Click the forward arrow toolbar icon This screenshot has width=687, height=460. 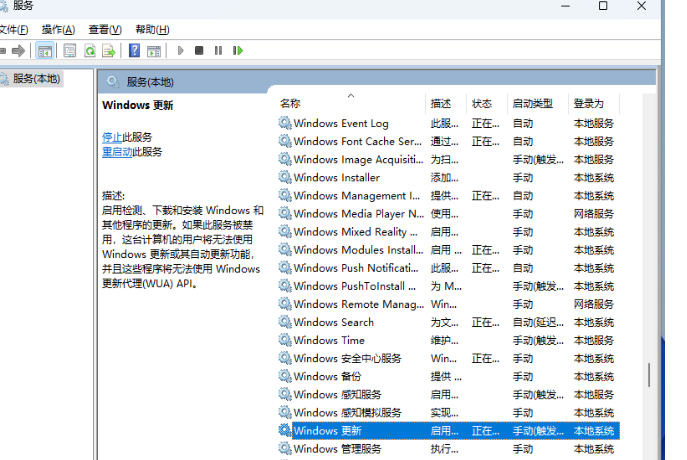coord(18,51)
